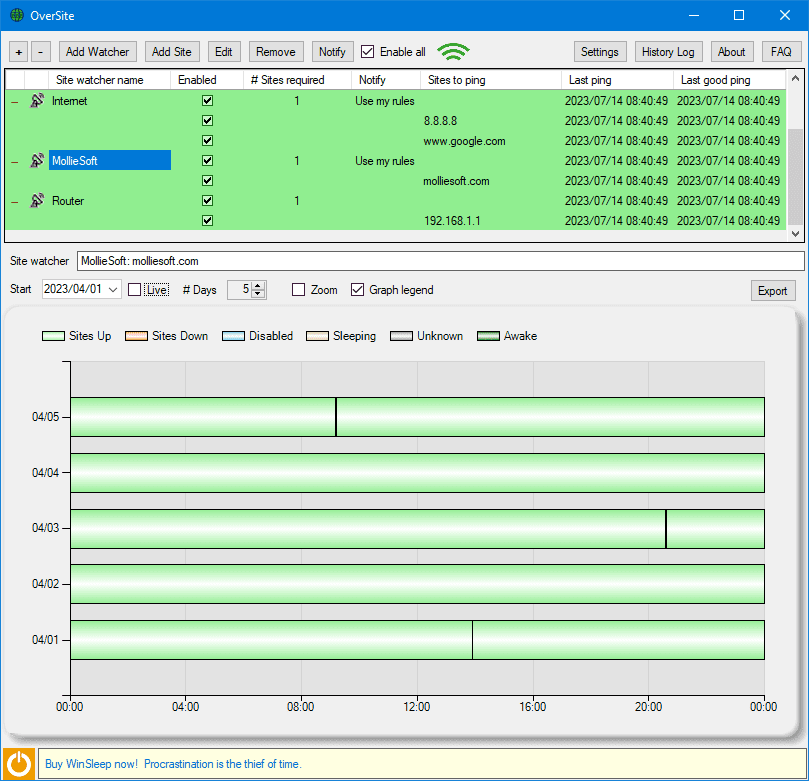
Task: Sort by Site watcher name column
Action: [109, 80]
